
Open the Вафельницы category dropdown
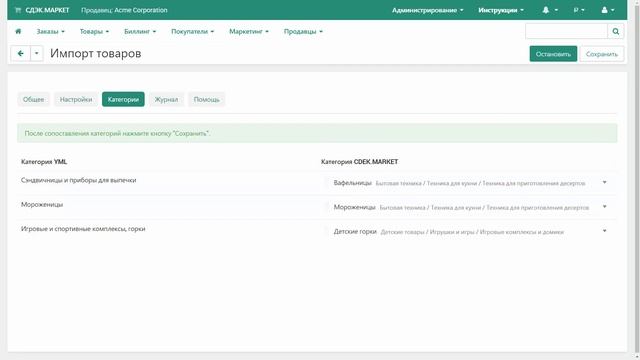pos(469,183)
